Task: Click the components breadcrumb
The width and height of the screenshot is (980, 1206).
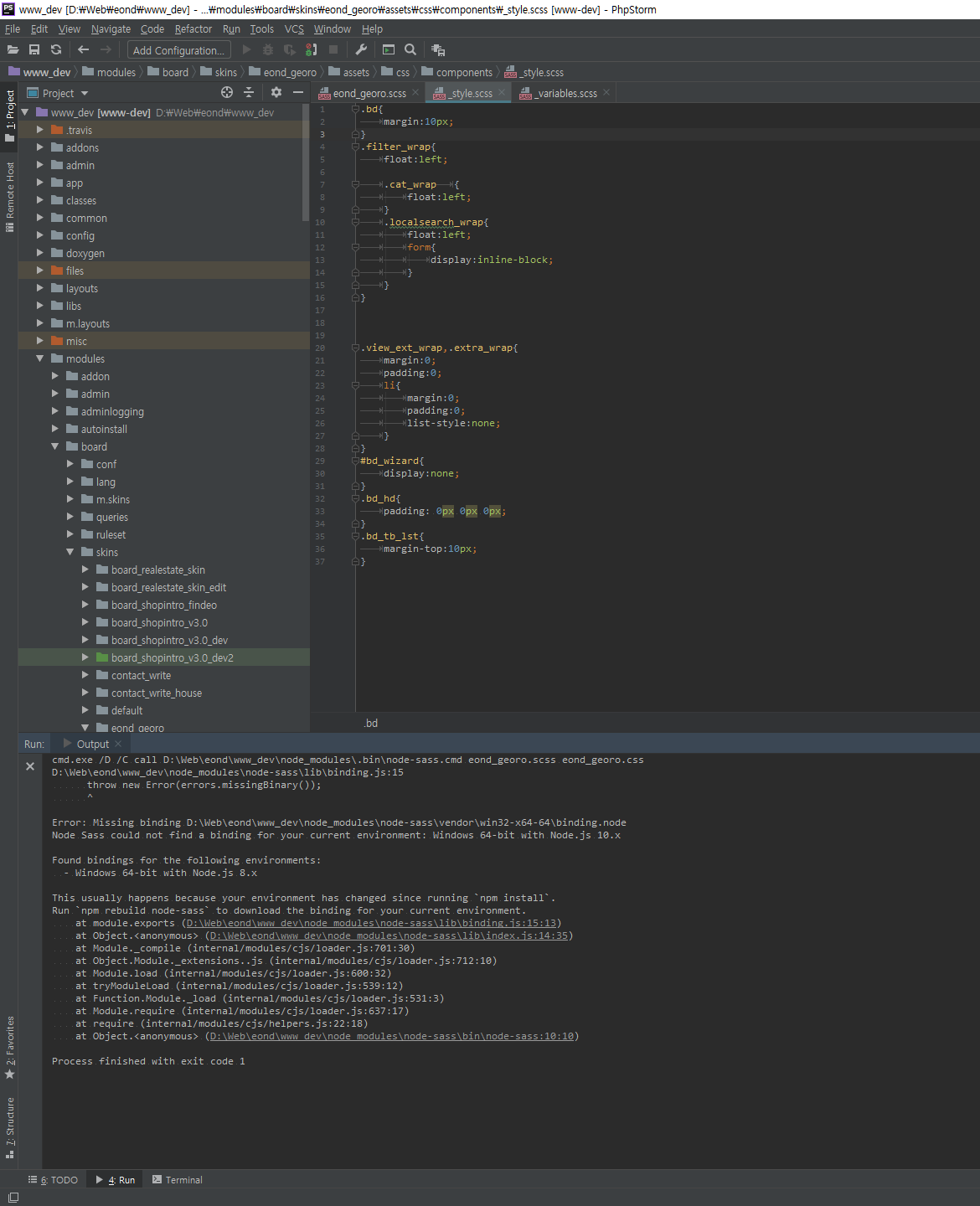Action: click(x=457, y=72)
